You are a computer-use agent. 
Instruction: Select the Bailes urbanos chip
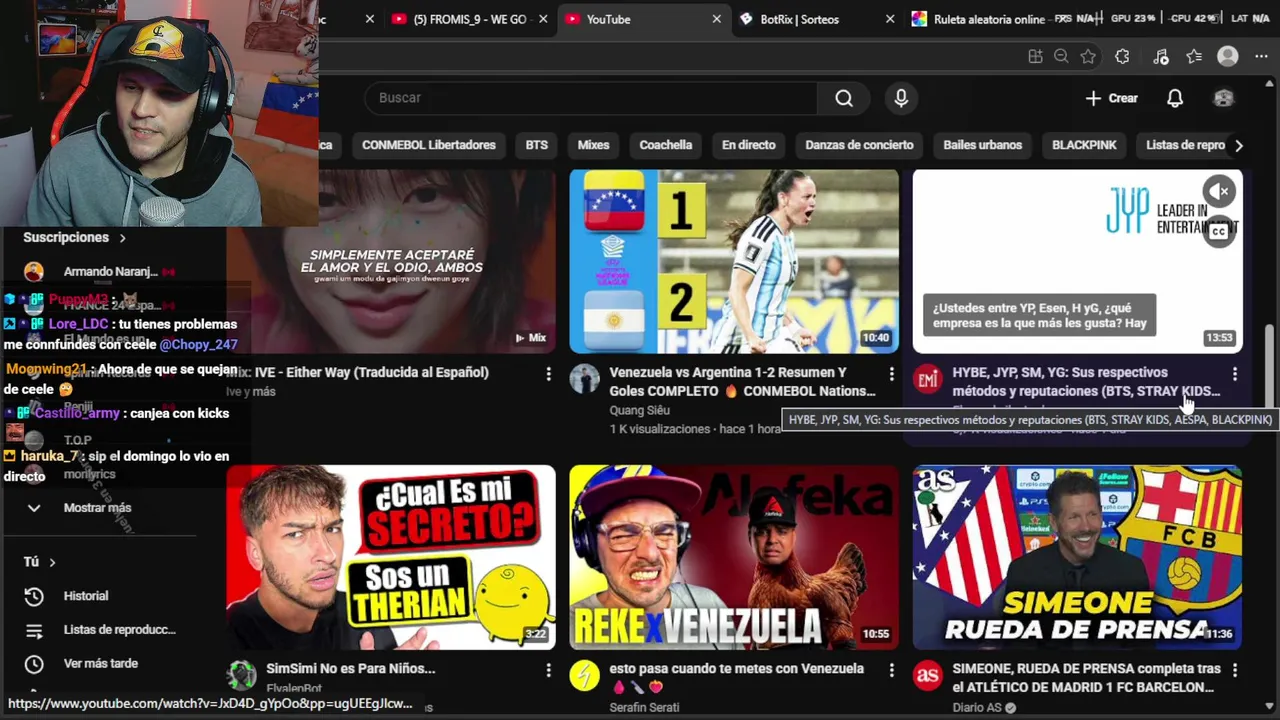(x=982, y=145)
